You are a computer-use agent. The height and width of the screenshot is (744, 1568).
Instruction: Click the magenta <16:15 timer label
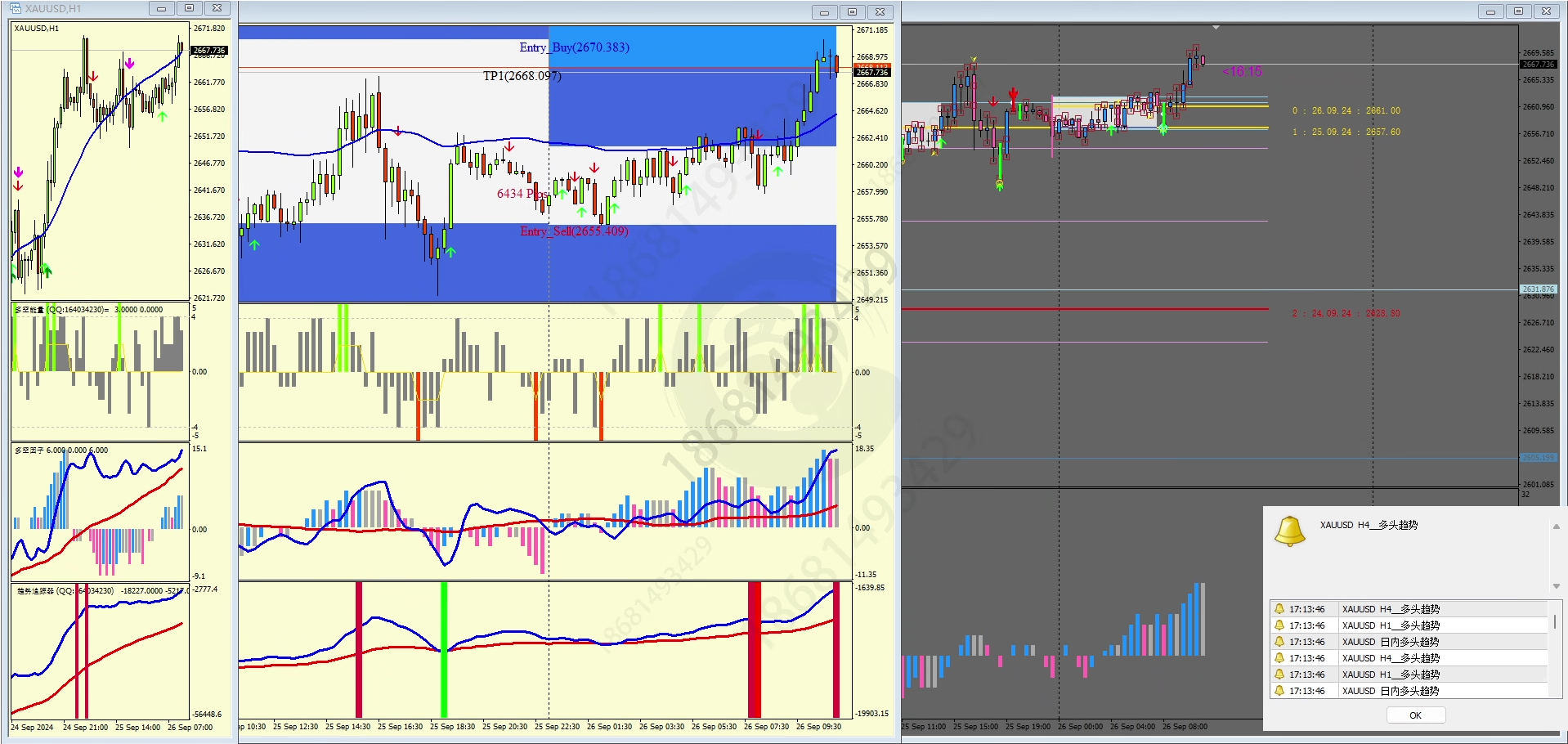point(1242,72)
